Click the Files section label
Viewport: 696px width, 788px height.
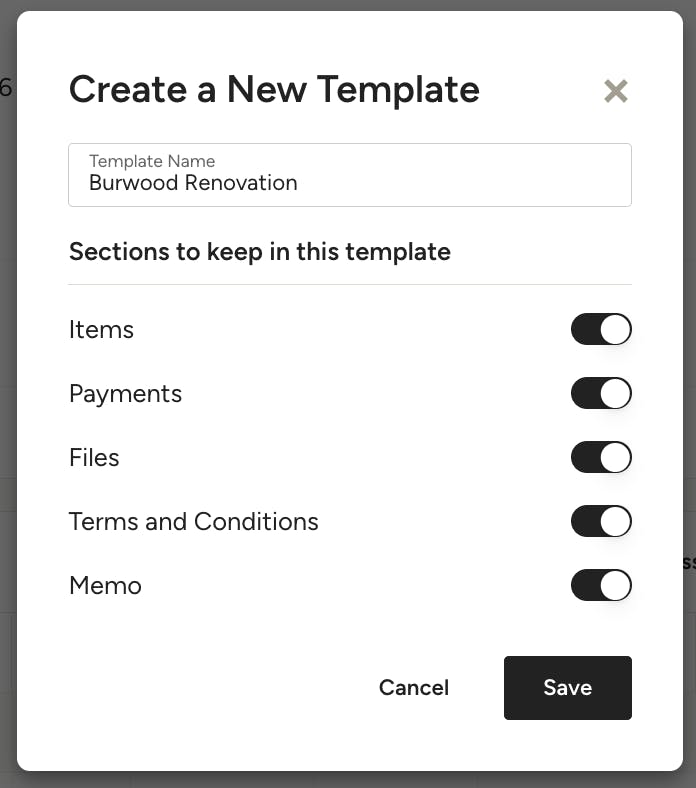coord(94,458)
